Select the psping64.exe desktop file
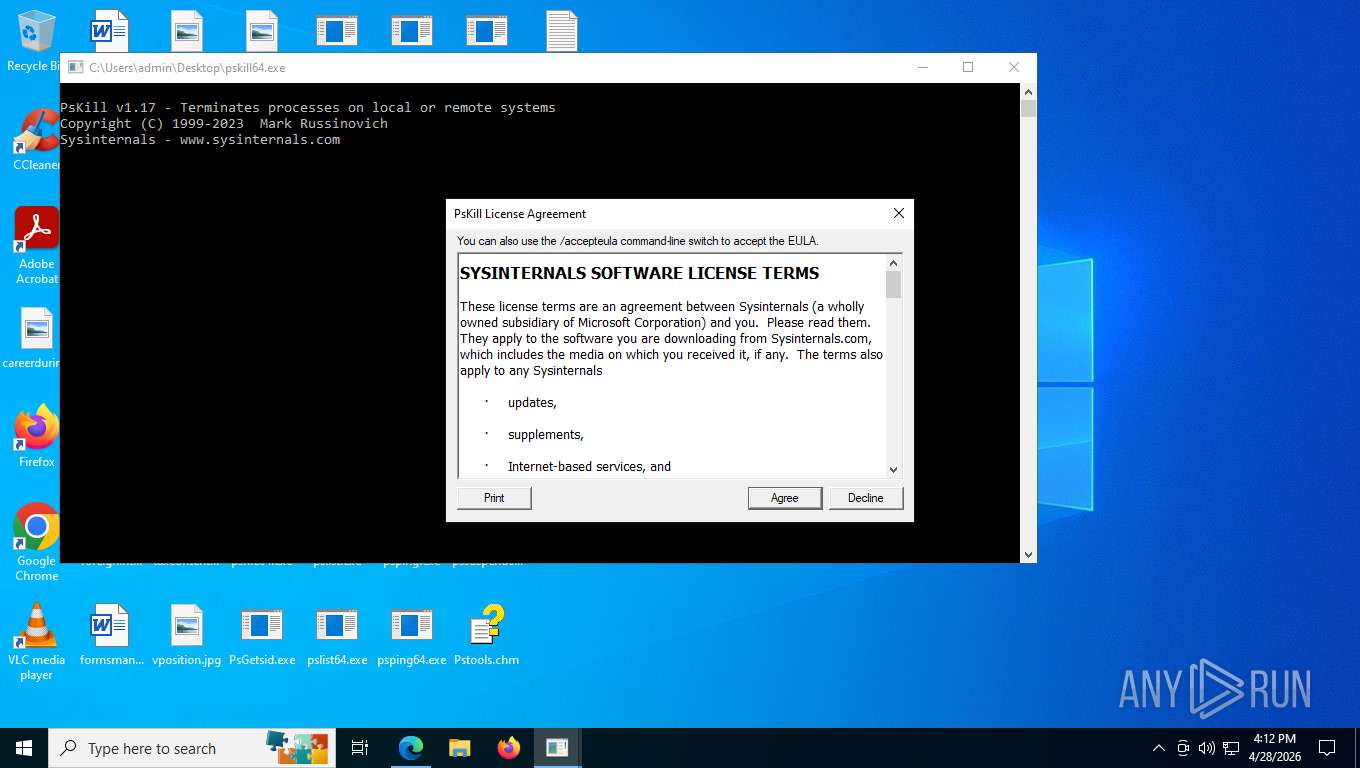 [412, 635]
